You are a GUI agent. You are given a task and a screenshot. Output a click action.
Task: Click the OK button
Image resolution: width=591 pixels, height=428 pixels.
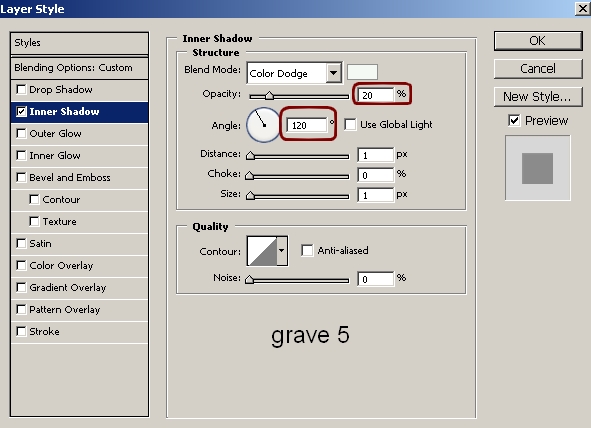(x=538, y=41)
